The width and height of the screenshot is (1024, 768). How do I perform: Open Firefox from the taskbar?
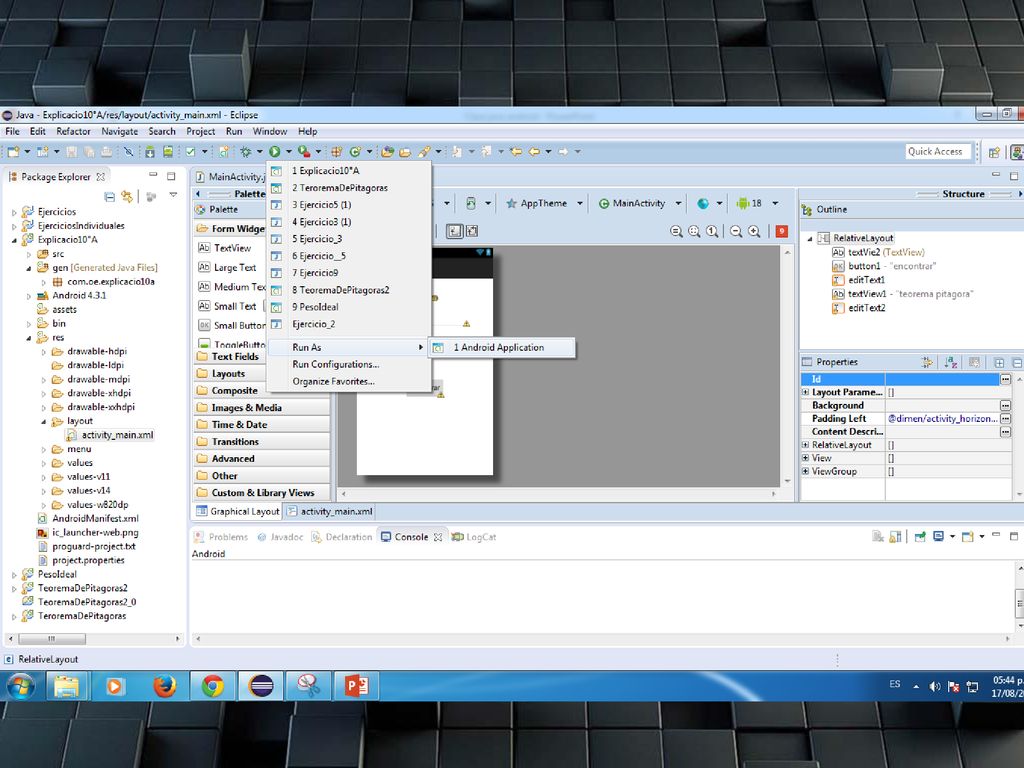[x=165, y=686]
